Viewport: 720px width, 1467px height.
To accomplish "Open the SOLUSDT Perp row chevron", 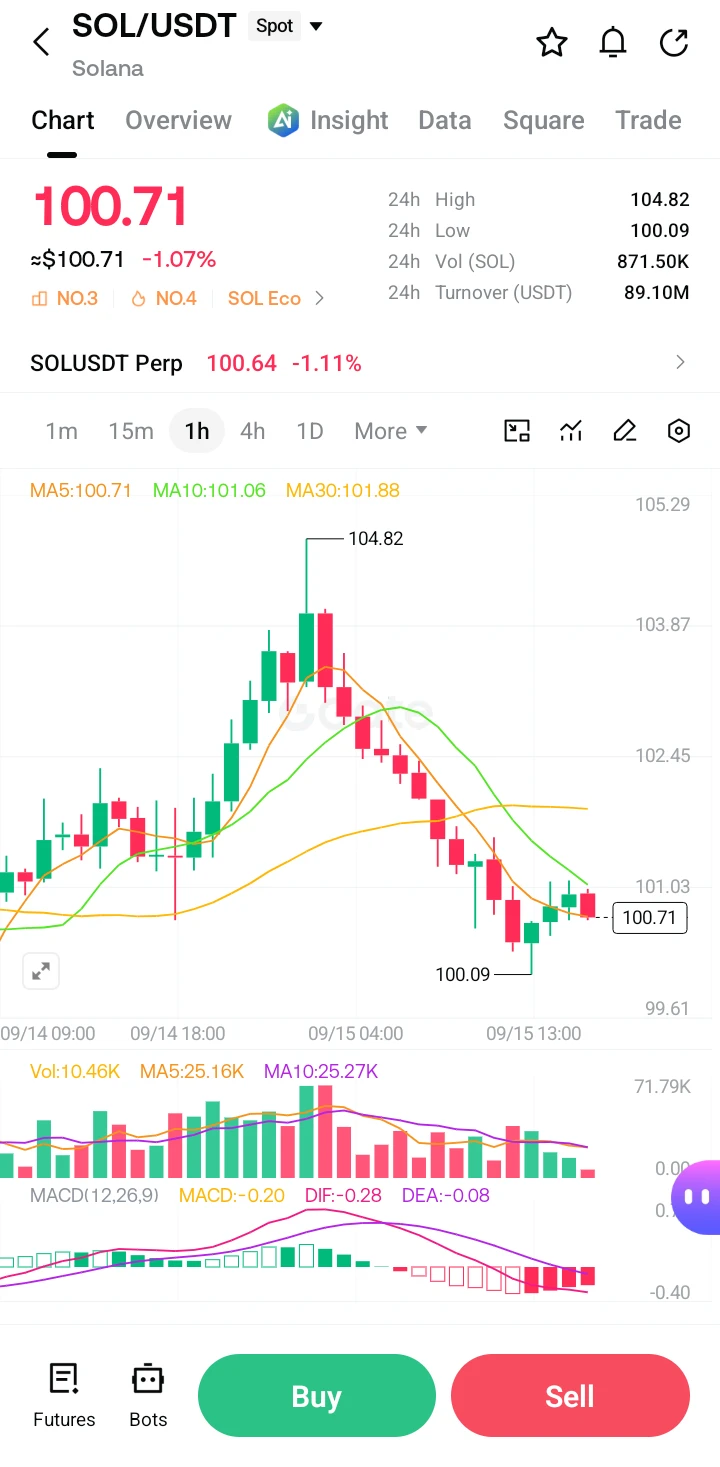I will pyautogui.click(x=680, y=362).
